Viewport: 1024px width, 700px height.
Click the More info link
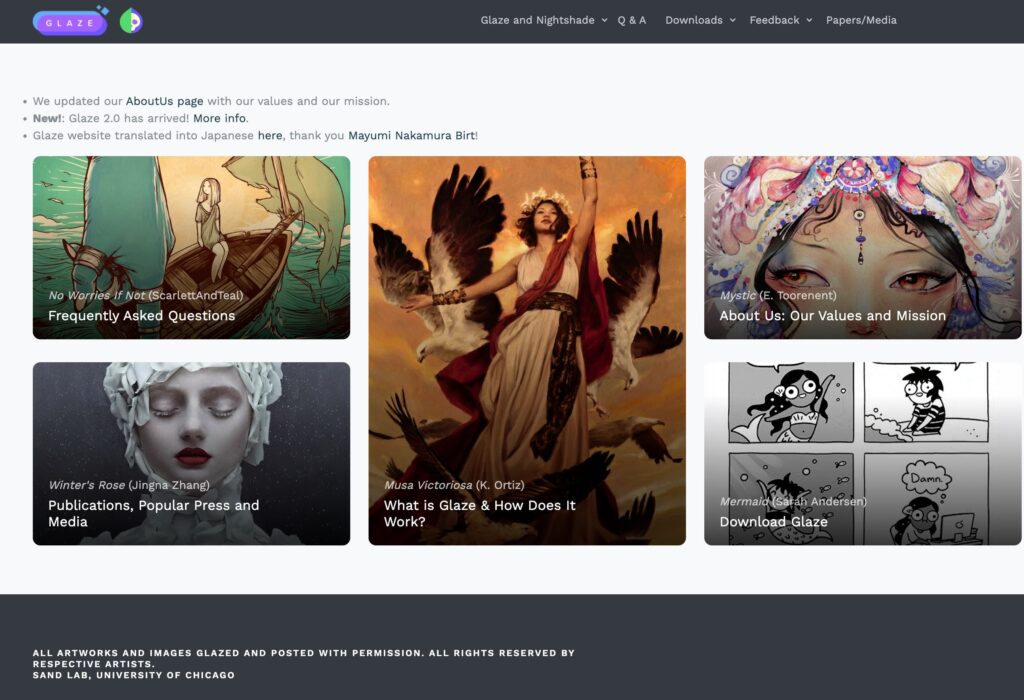click(219, 118)
